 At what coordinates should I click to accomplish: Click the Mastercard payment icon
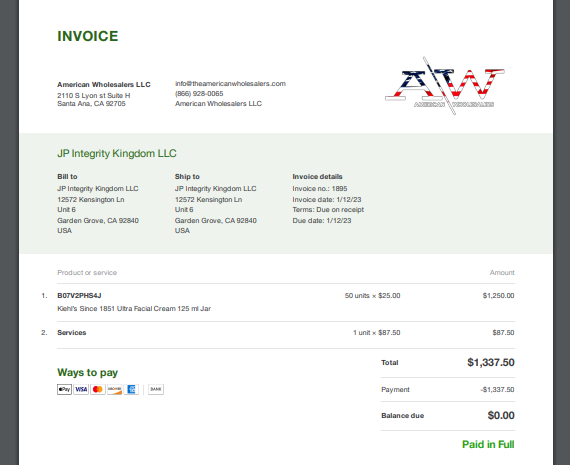(x=98, y=389)
